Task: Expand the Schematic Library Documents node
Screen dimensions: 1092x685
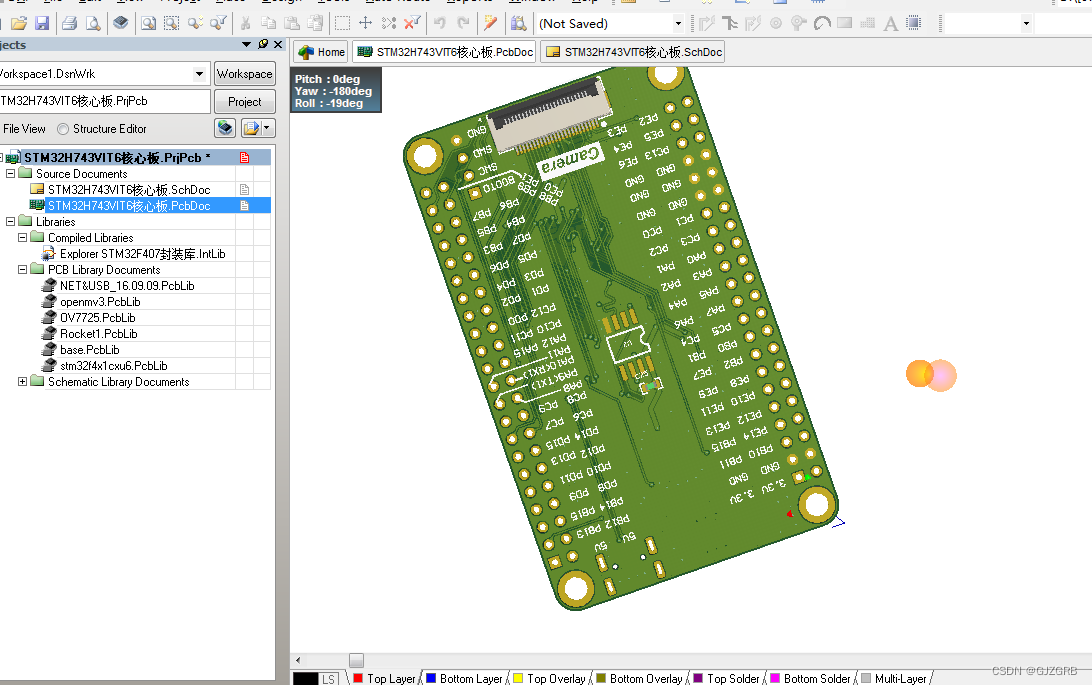Action: [22, 381]
